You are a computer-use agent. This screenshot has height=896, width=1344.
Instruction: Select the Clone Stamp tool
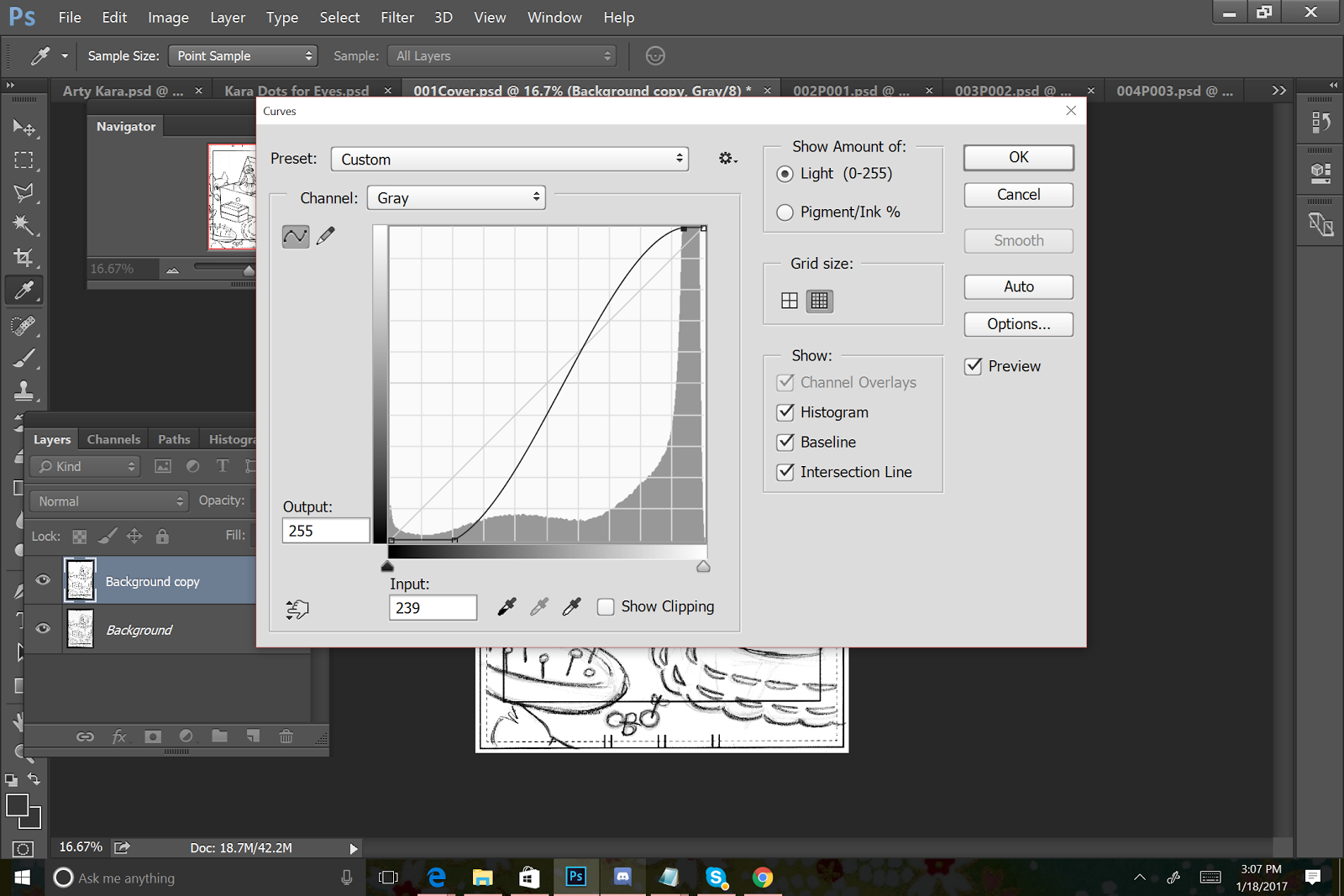click(24, 390)
